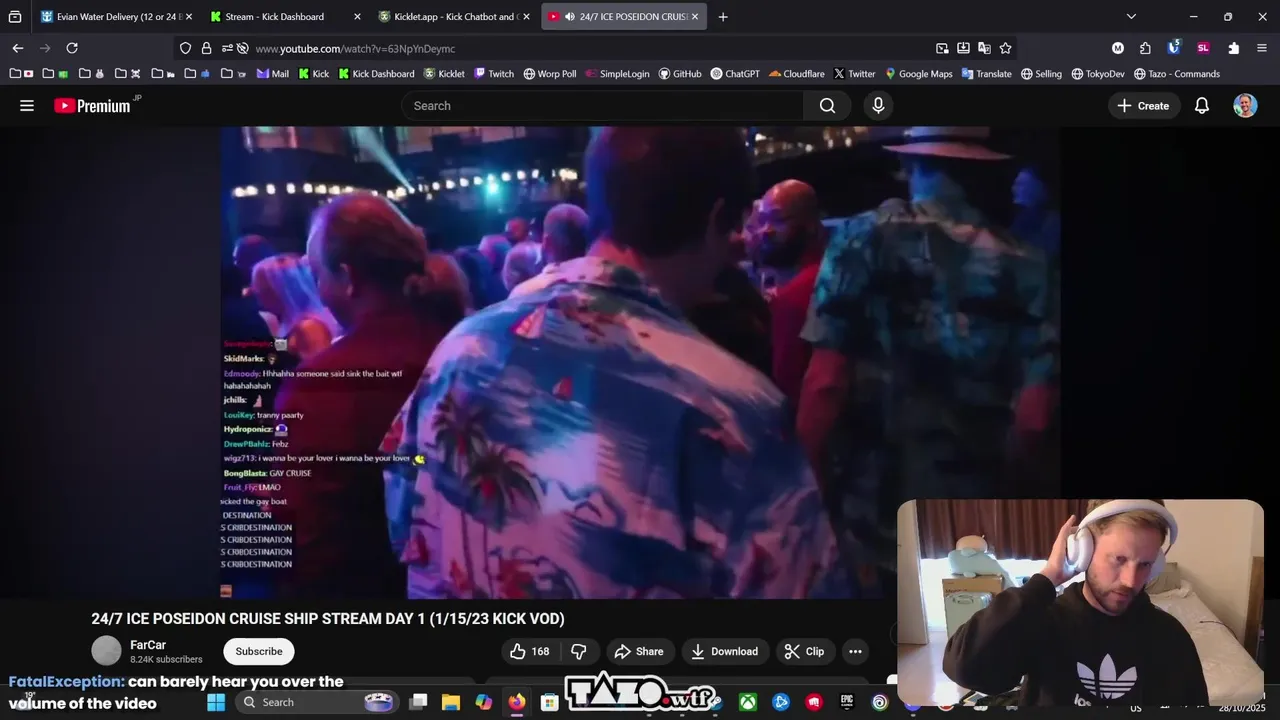Open the Tazo - Commands bookmark
This screenshot has width=1280, height=720.
click(x=1176, y=74)
